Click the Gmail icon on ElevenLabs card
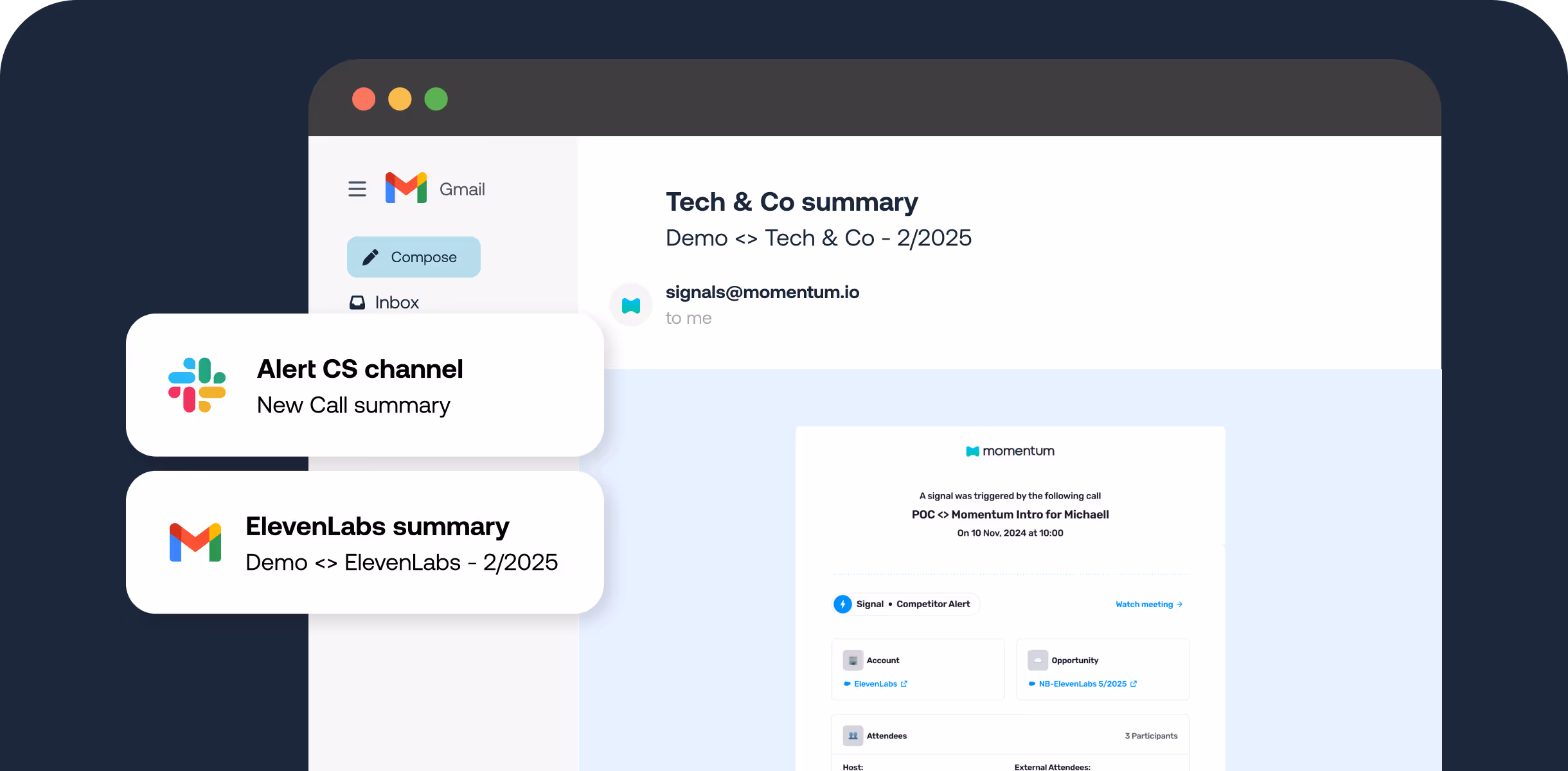 [195, 542]
